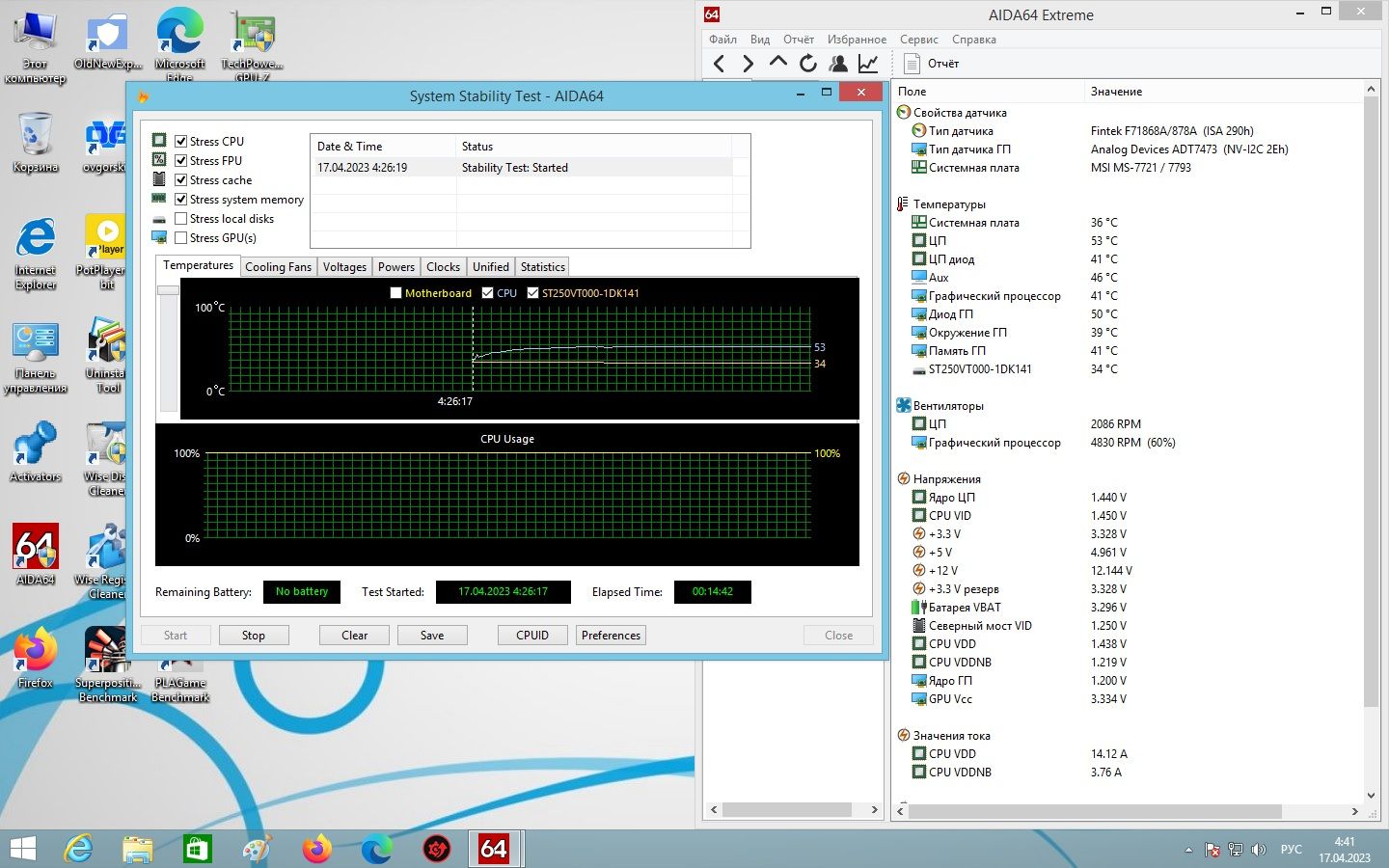
Task: Open Microsoft Edge desktop shortcut
Action: click(x=179, y=44)
